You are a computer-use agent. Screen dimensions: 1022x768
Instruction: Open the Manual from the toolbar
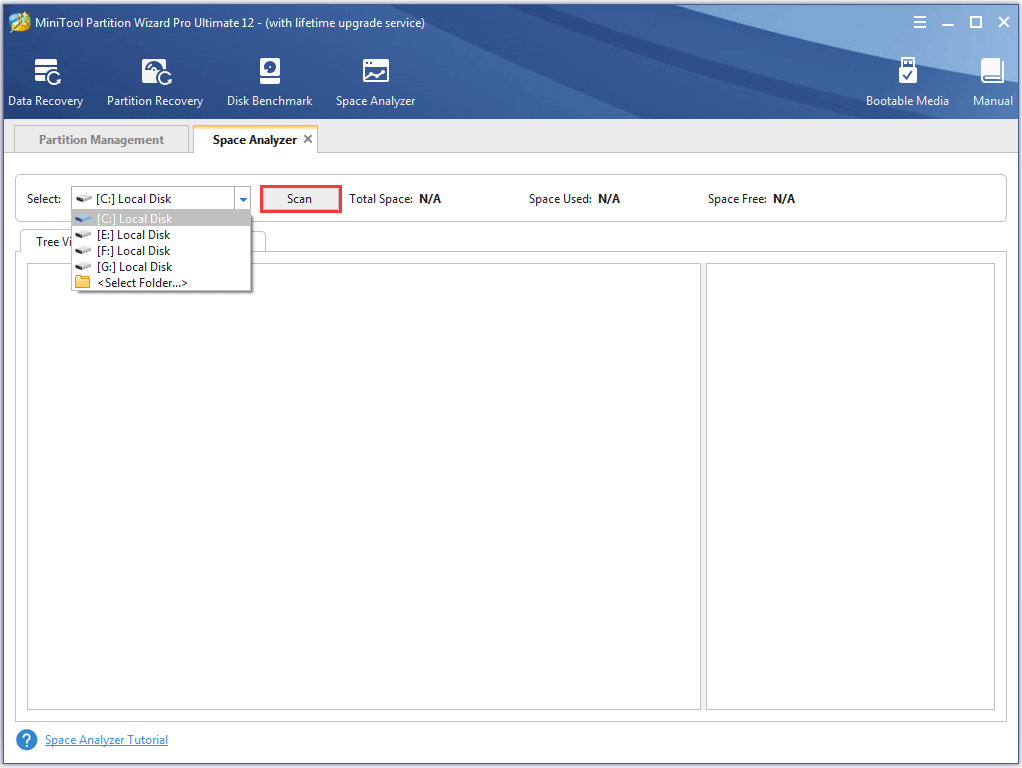tap(991, 80)
